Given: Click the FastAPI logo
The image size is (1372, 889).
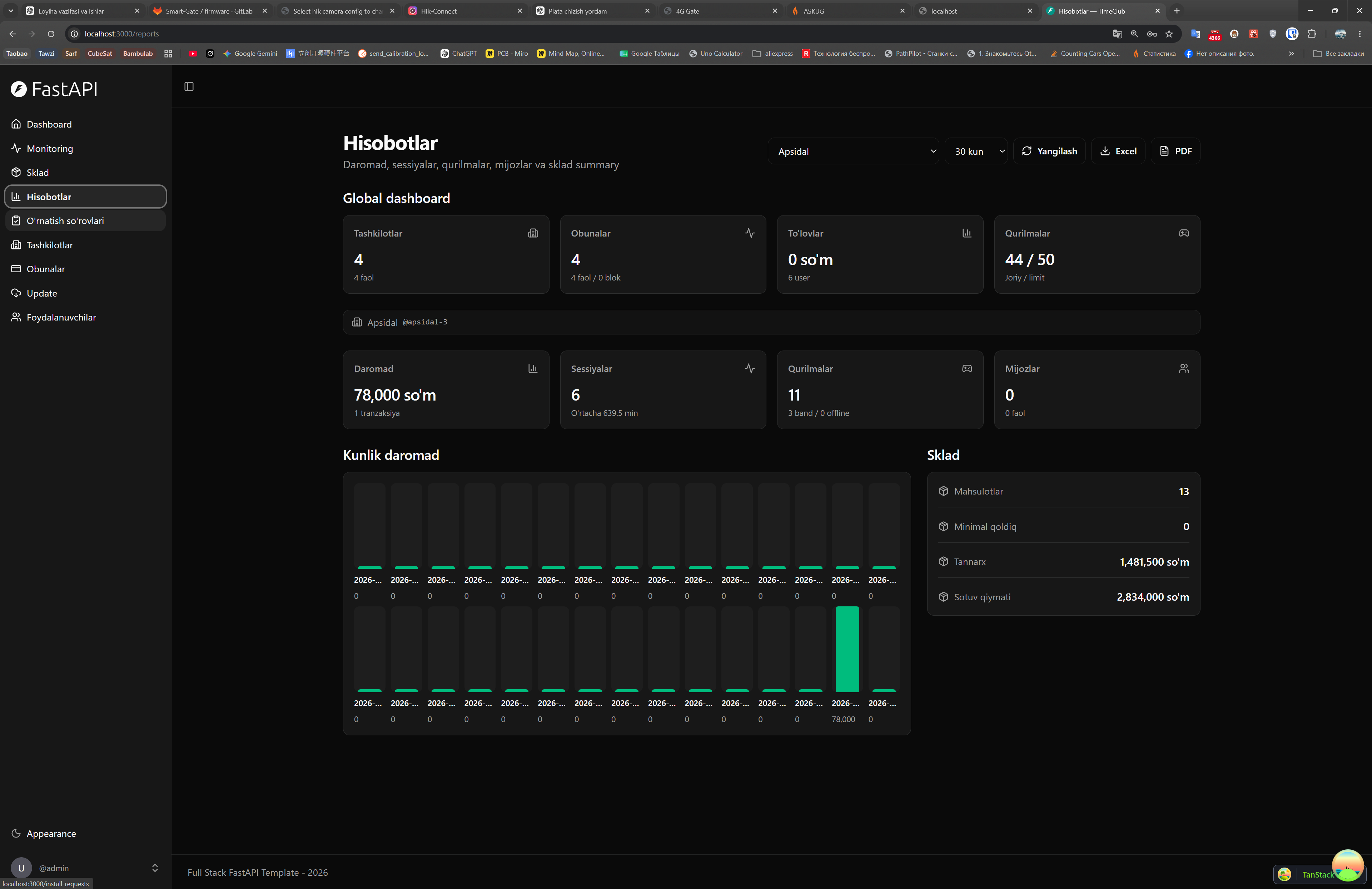Looking at the screenshot, I should click(54, 89).
